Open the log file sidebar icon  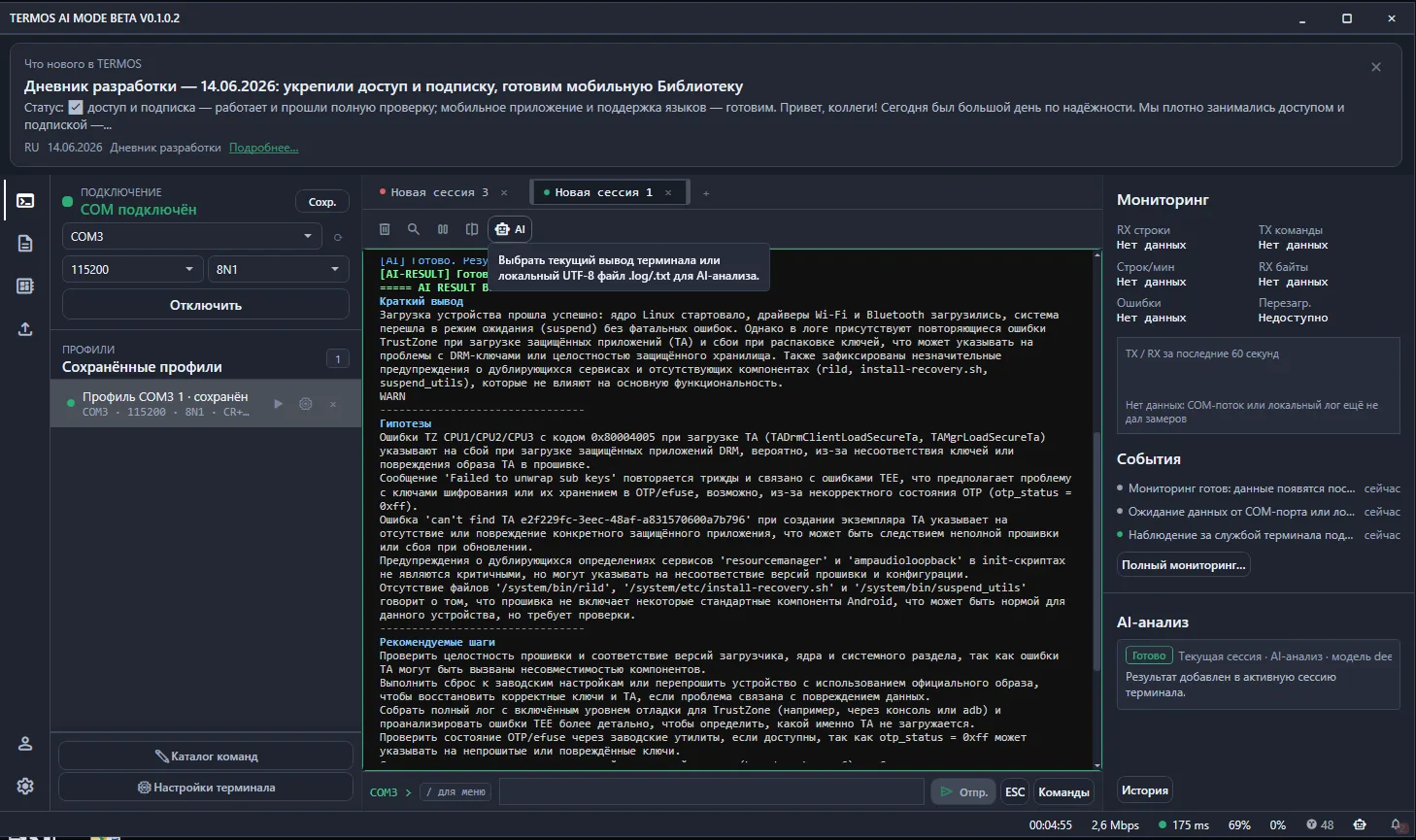point(25,244)
